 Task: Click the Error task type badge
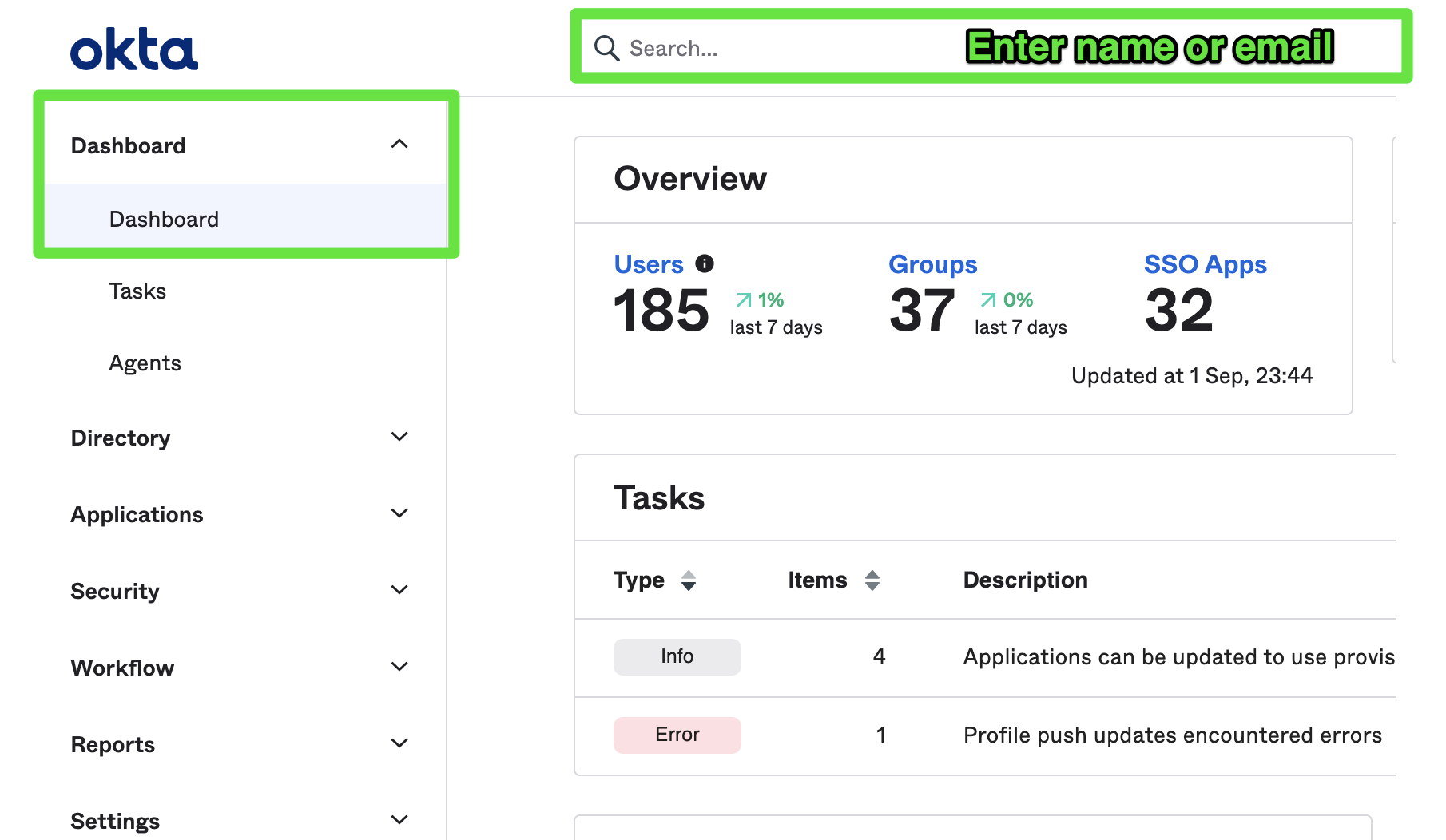[x=677, y=735]
